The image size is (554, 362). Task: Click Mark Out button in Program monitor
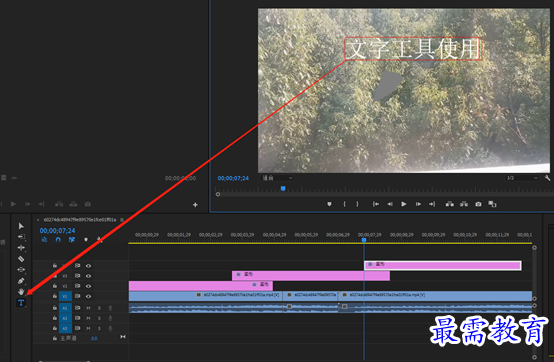pyautogui.click(x=357, y=204)
